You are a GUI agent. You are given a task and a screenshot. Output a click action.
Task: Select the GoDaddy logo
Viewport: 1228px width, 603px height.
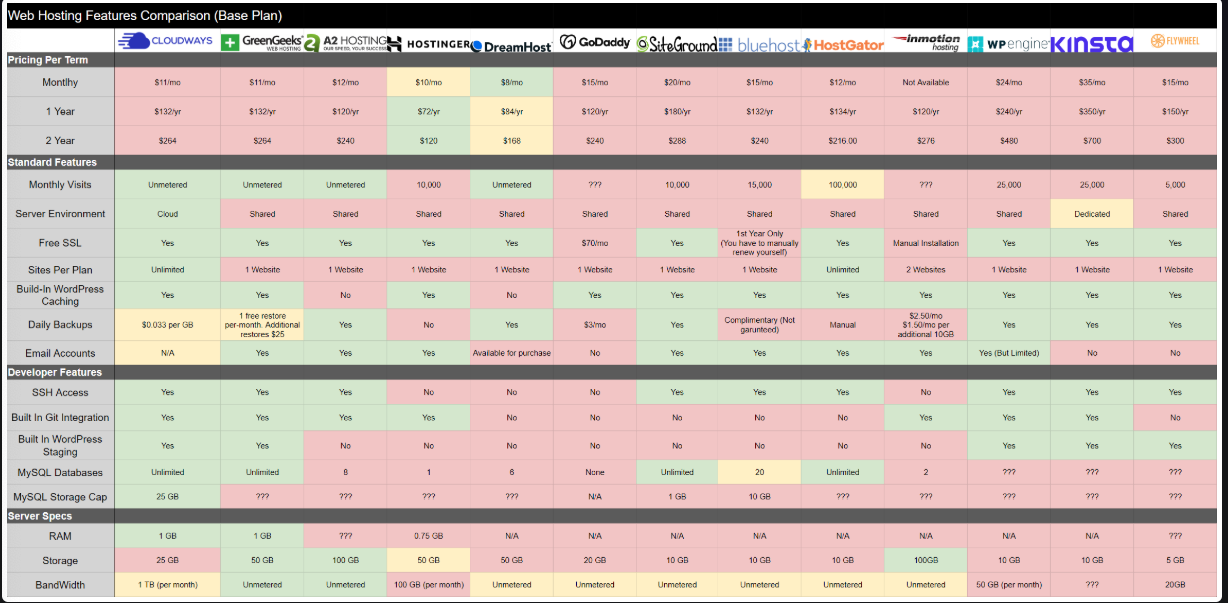click(594, 42)
